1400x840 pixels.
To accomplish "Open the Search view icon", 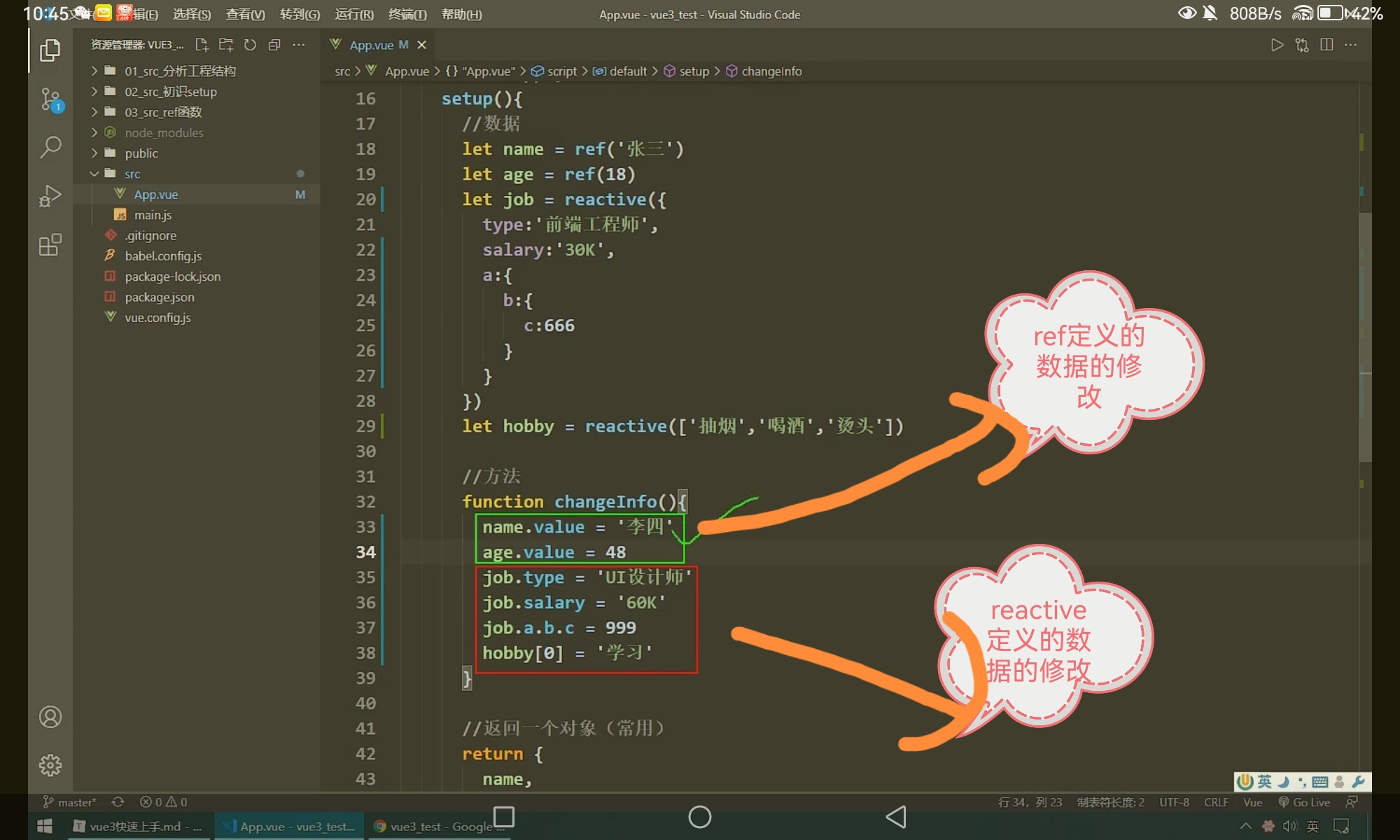I will (x=50, y=147).
